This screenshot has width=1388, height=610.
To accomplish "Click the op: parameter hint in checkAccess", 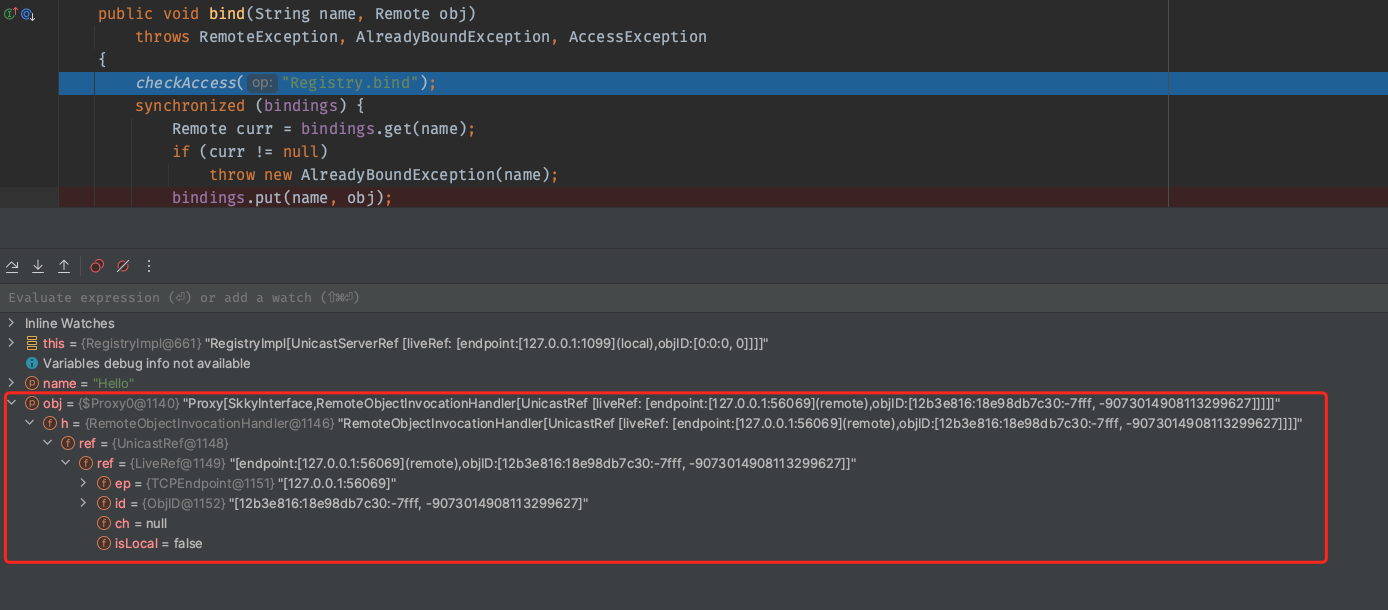I will coord(261,83).
